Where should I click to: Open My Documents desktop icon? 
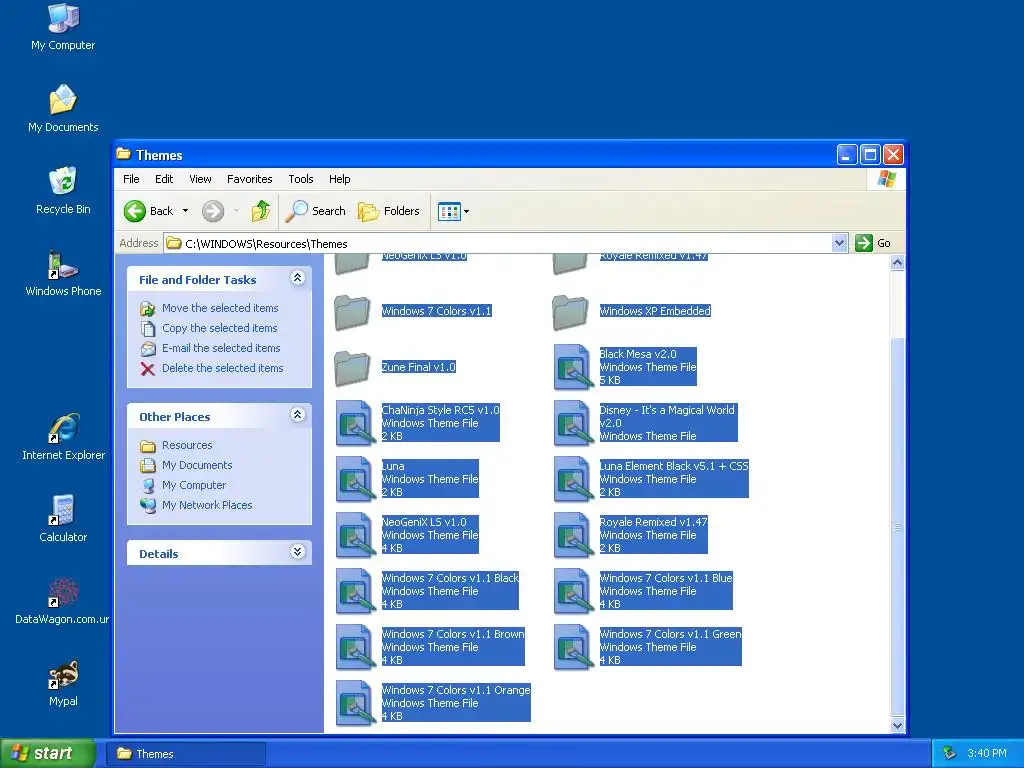pos(63,109)
